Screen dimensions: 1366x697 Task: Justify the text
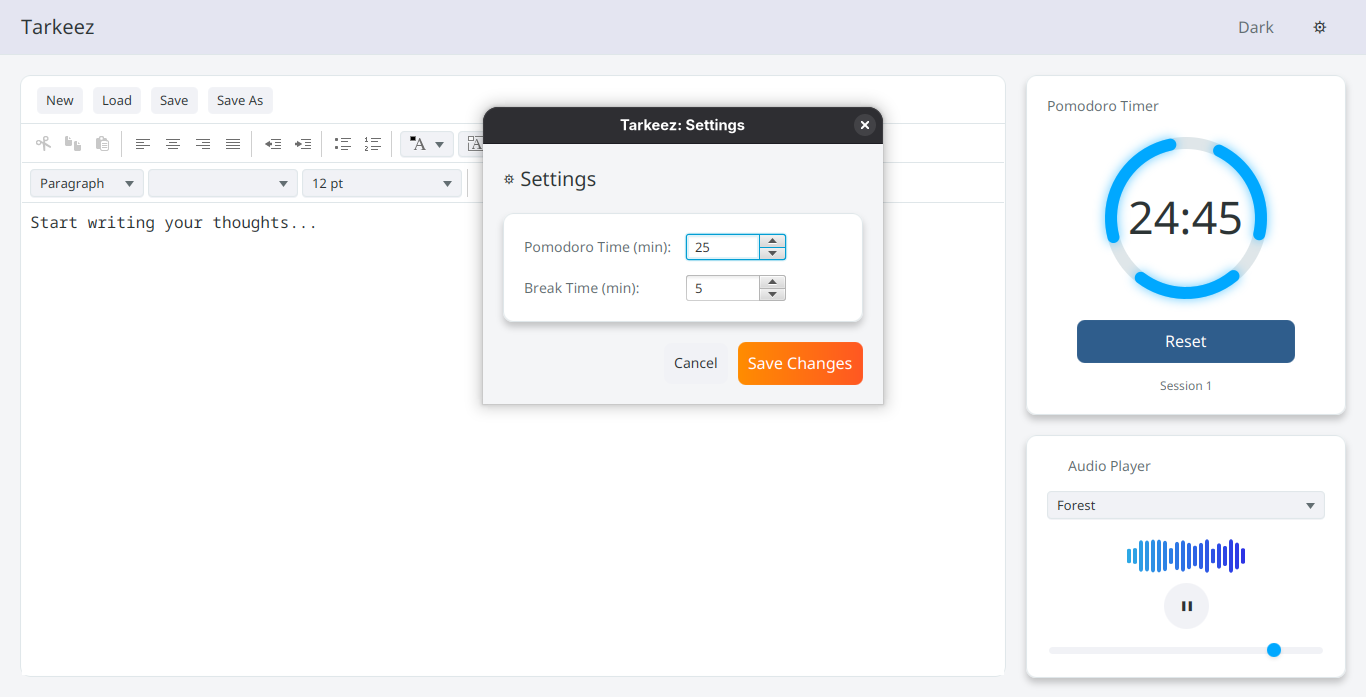(x=233, y=144)
